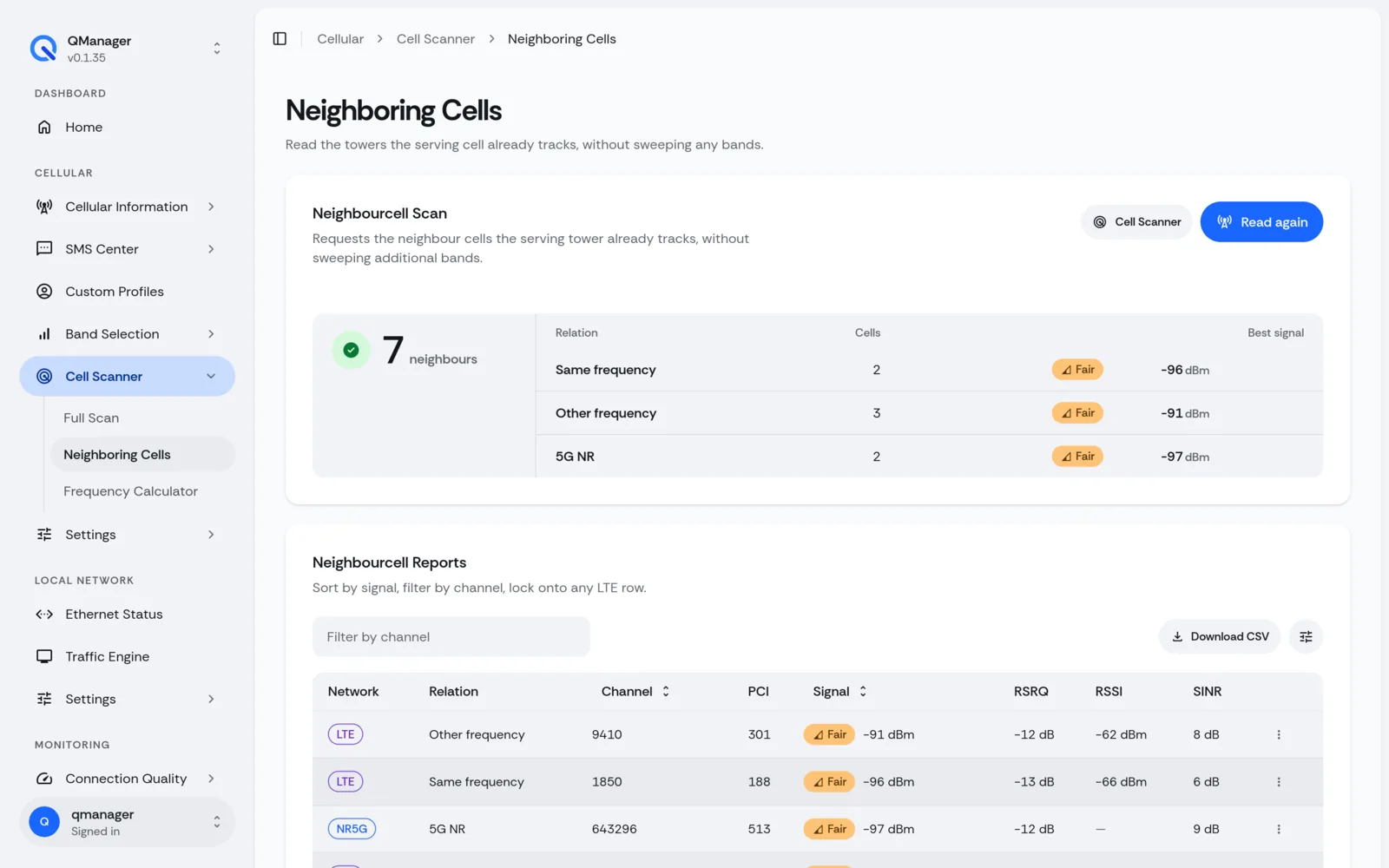The height and width of the screenshot is (868, 1389).
Task: Sort table by Signal column
Action: point(839,692)
